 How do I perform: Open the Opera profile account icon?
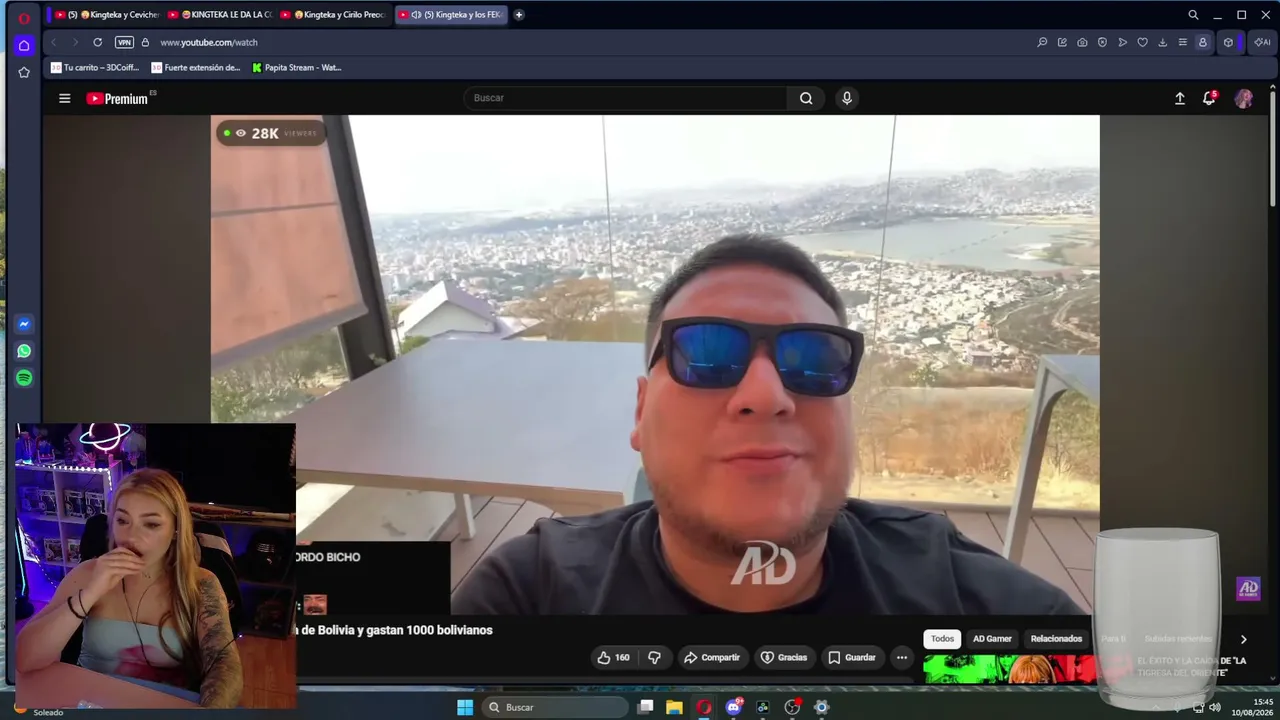1203,42
